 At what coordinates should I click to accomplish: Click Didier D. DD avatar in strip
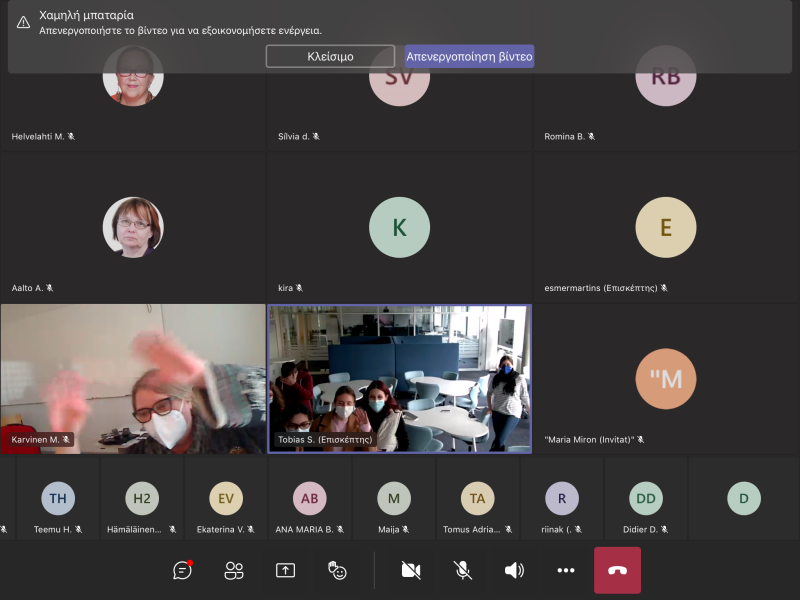(x=646, y=497)
